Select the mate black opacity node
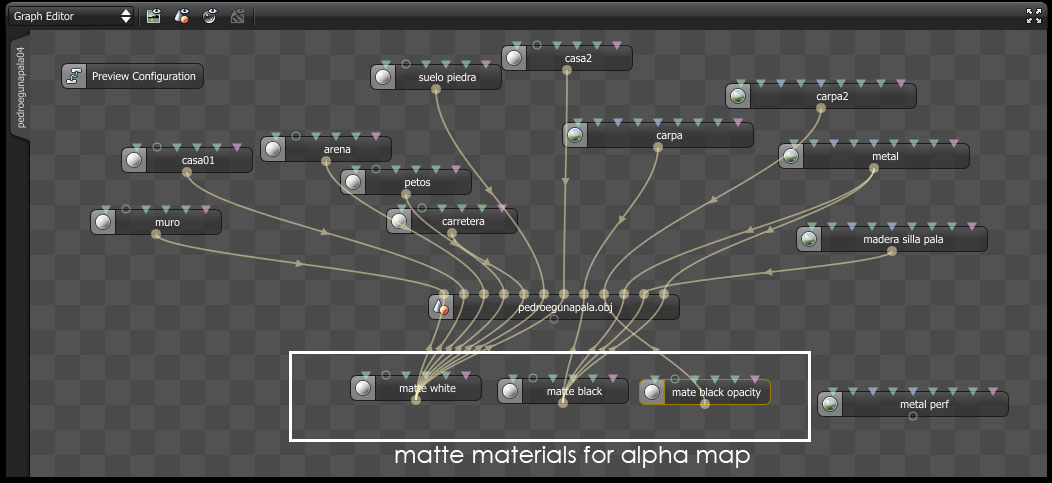The image size is (1052, 483). pyautogui.click(x=704, y=392)
